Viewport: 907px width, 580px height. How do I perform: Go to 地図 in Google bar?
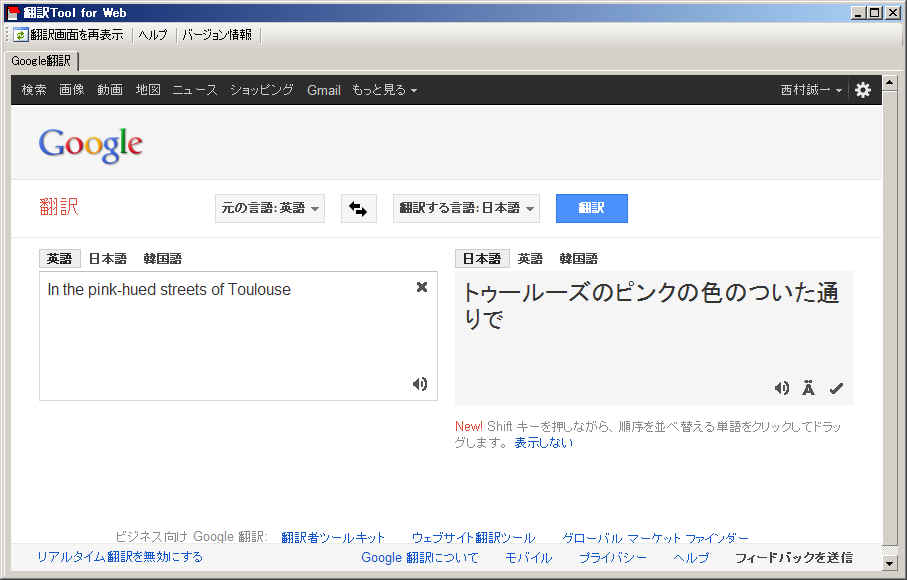[x=148, y=90]
